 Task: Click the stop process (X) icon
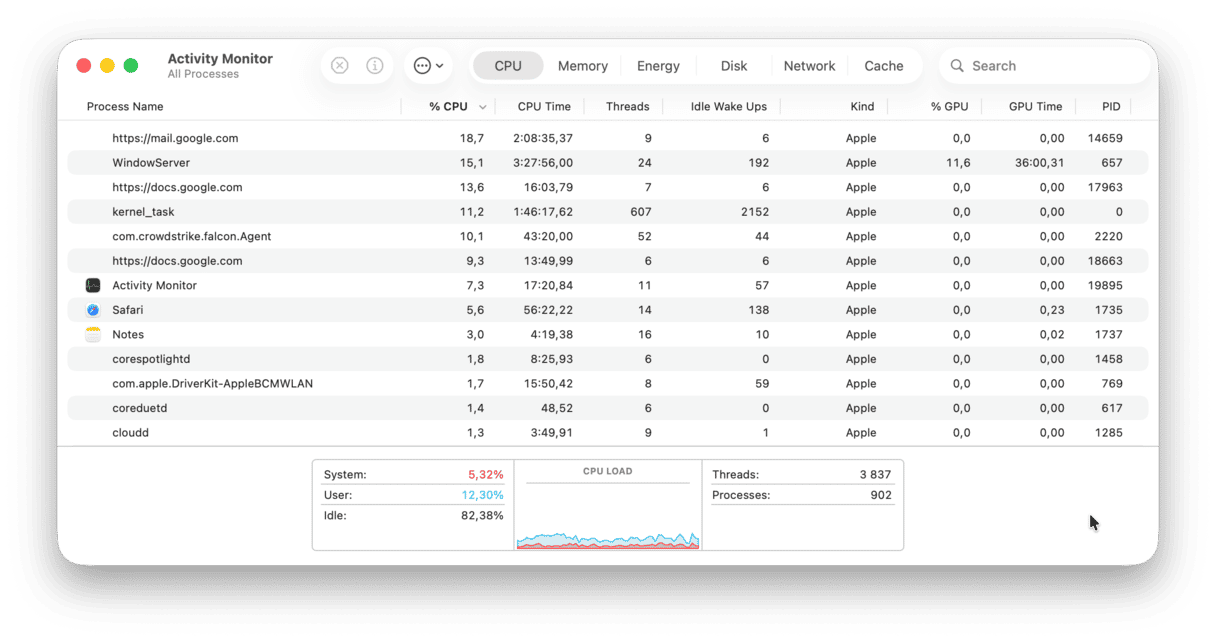[x=339, y=65]
